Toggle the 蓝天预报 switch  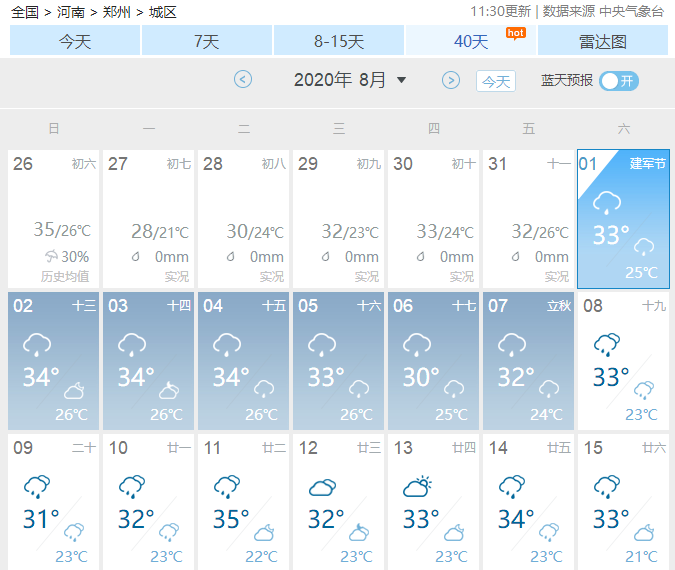619,81
